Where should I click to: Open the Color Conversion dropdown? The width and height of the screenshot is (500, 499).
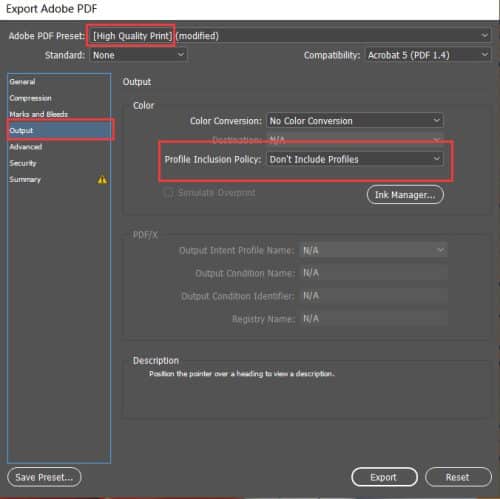coord(355,121)
